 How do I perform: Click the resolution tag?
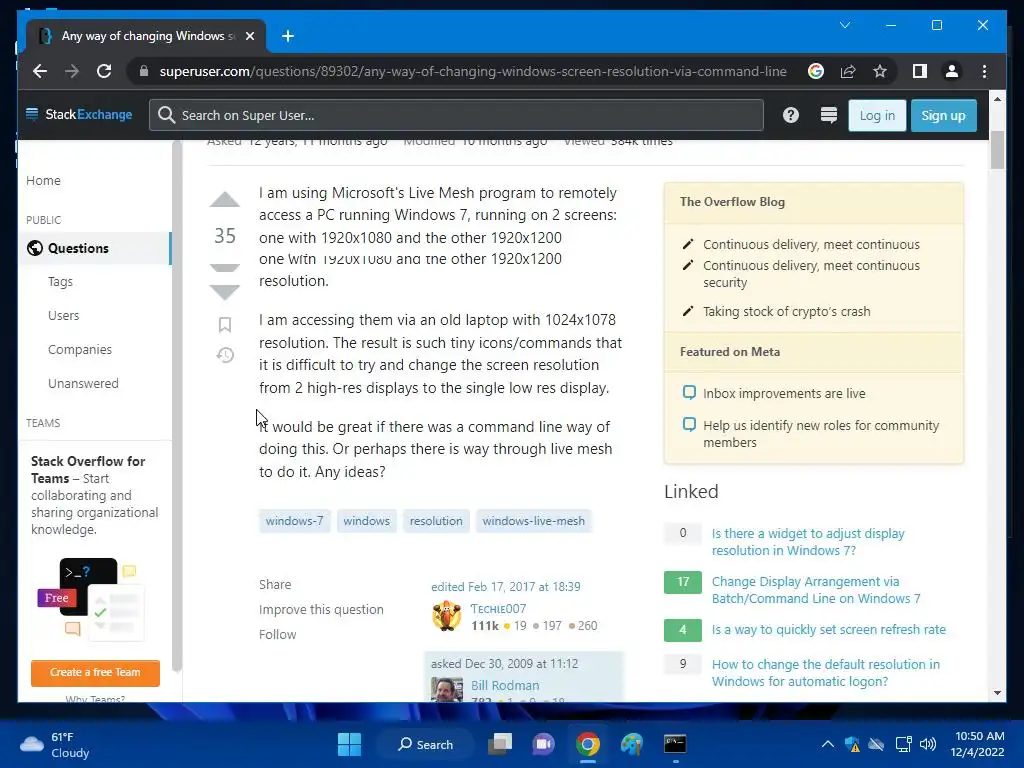coord(436,521)
